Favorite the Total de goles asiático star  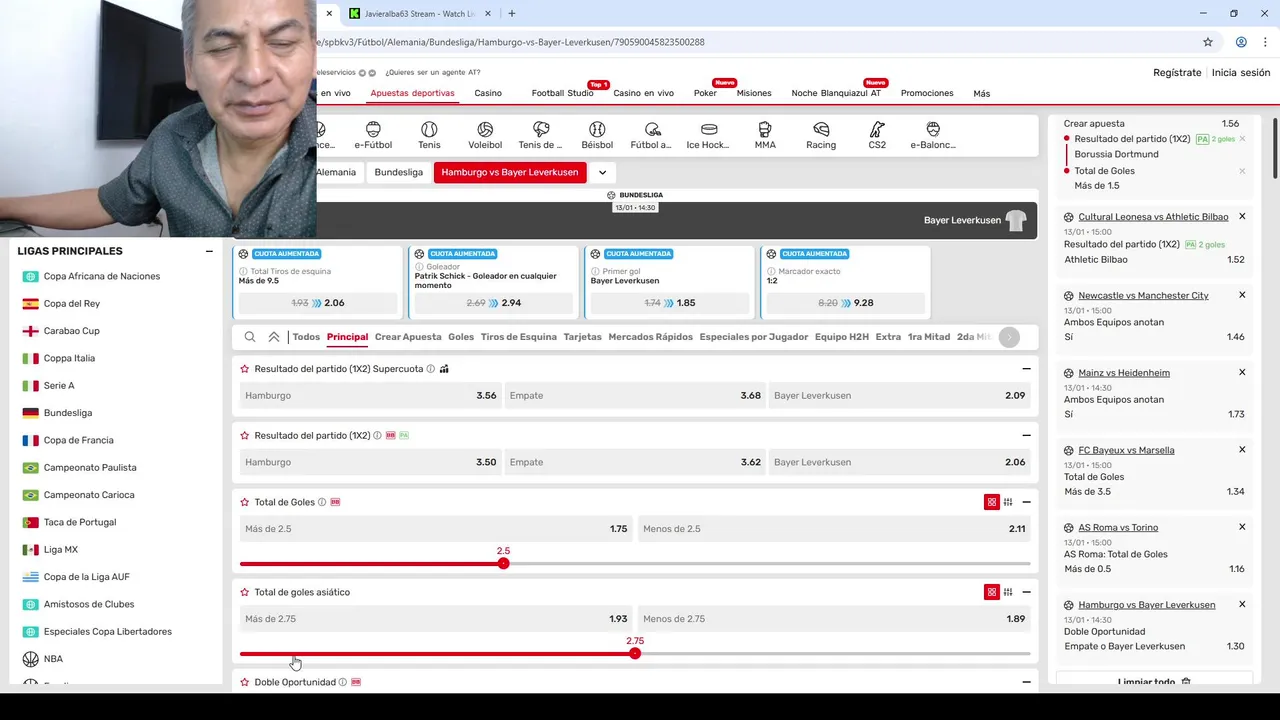[245, 592]
